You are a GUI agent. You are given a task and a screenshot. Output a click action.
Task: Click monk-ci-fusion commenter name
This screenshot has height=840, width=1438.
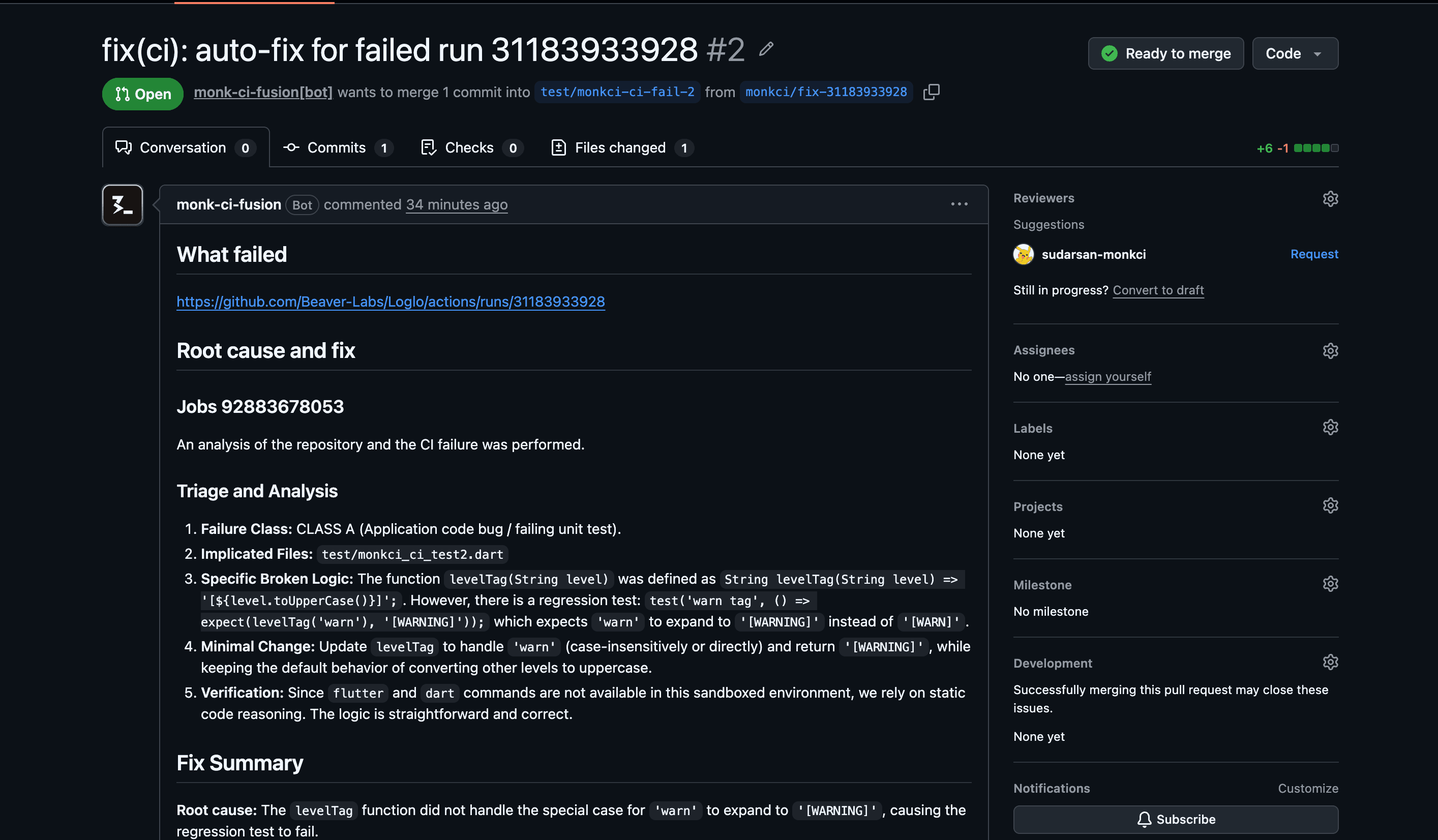229,204
